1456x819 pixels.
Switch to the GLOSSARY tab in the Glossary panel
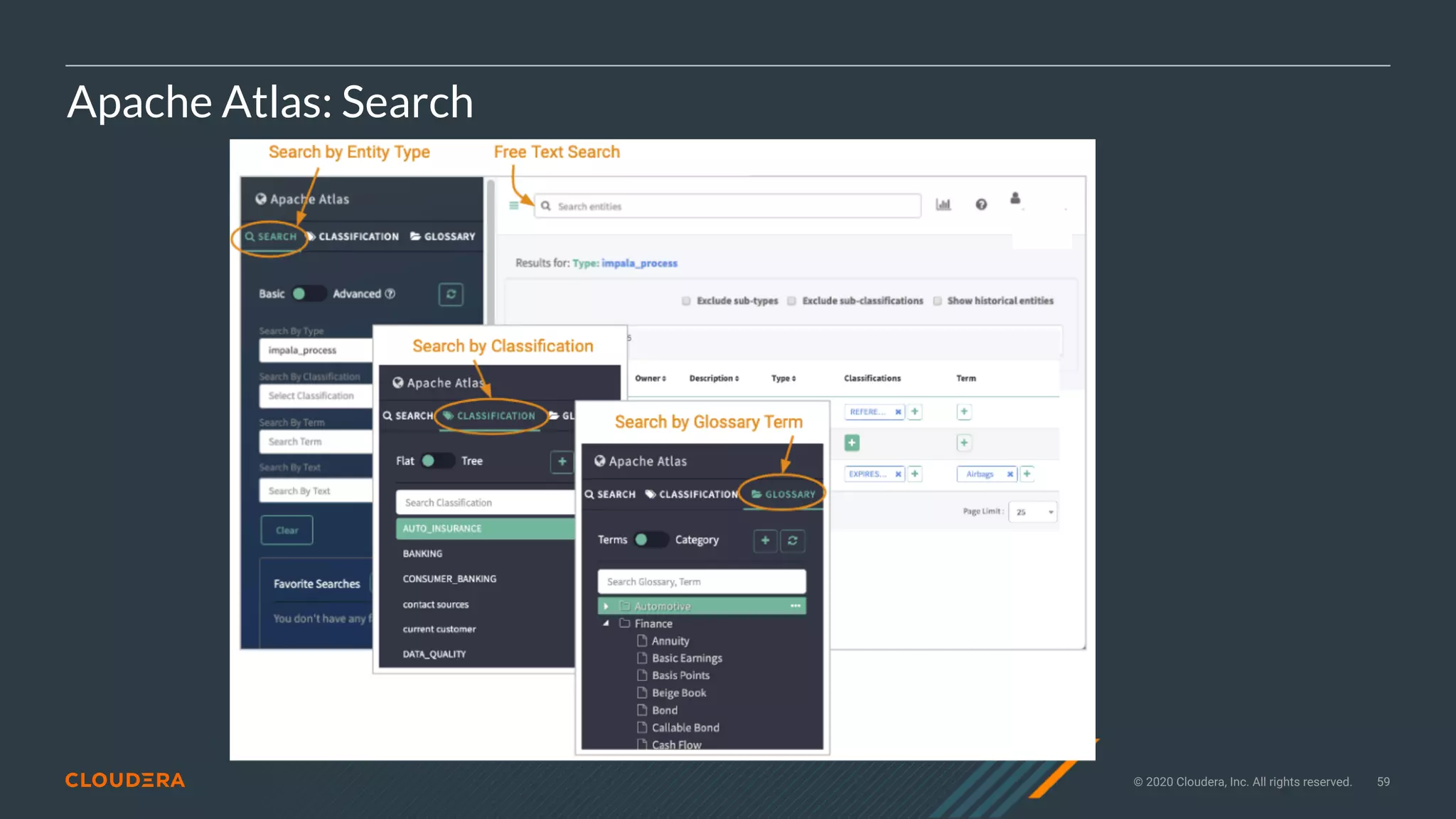coord(783,494)
